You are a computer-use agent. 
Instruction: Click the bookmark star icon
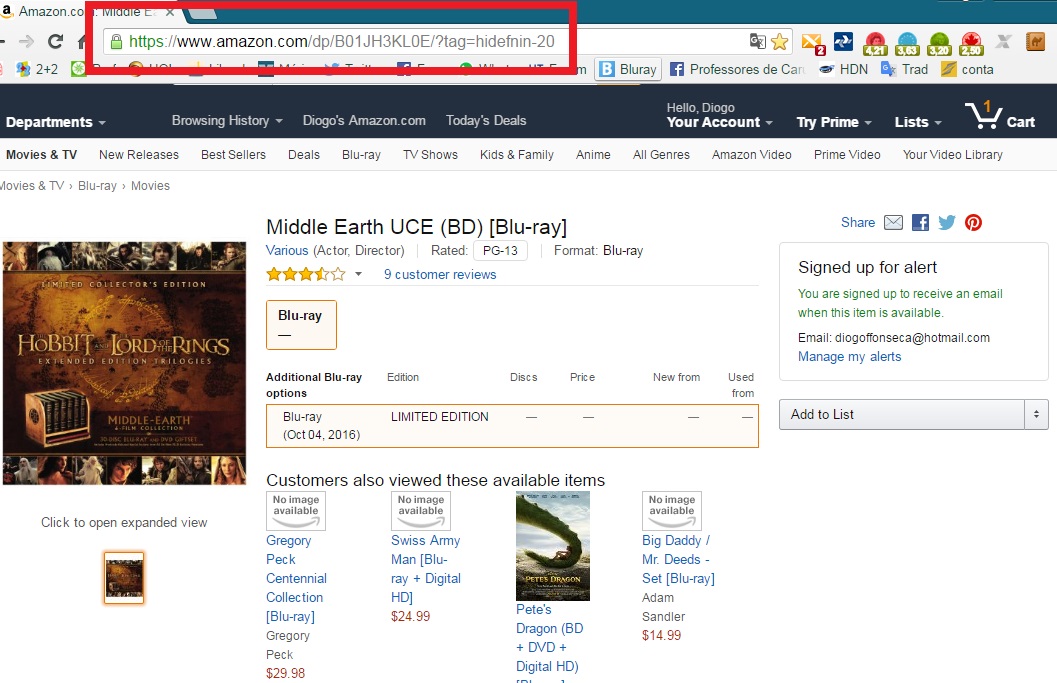point(779,42)
